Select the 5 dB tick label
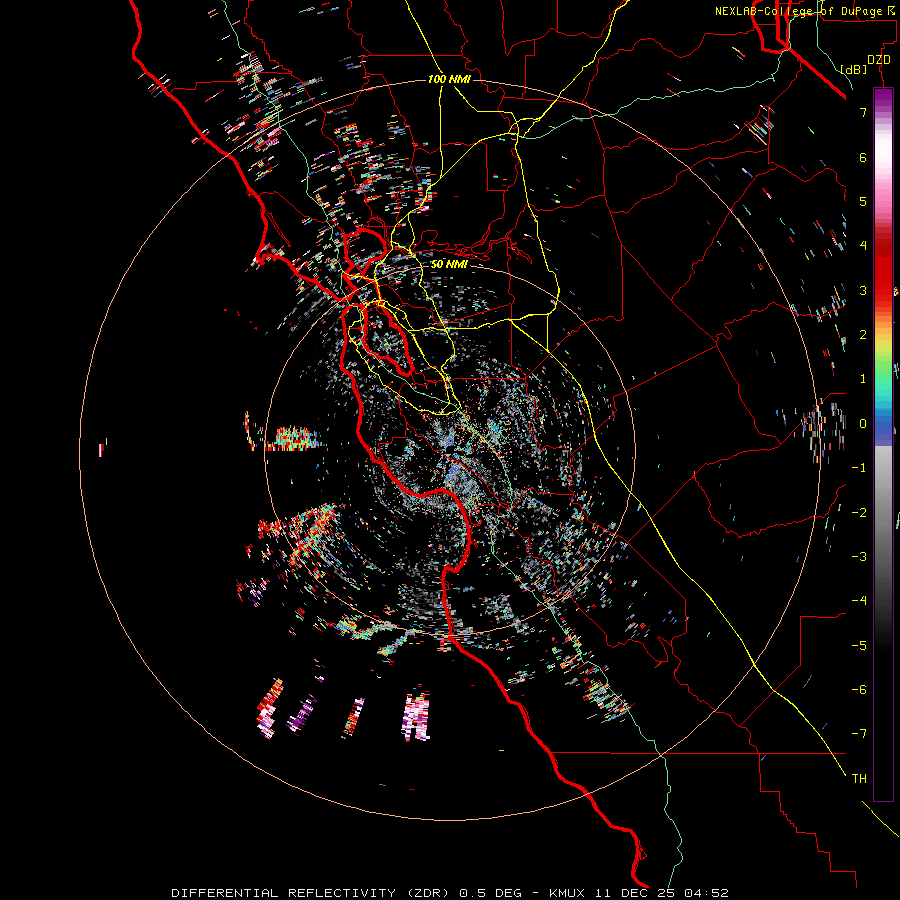 pyautogui.click(x=863, y=201)
